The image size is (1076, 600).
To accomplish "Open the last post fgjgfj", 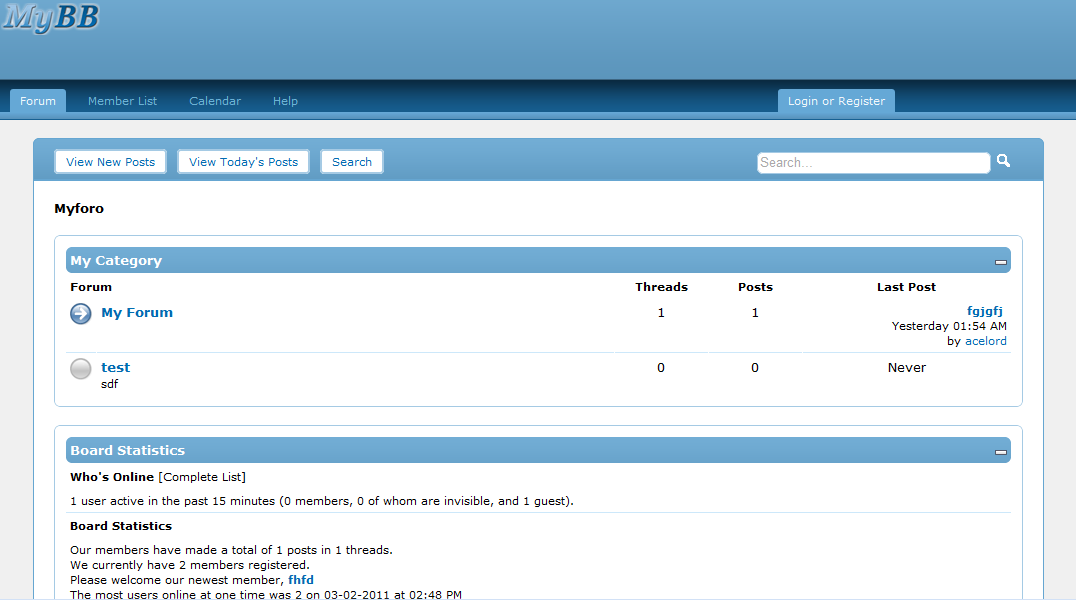I will click(984, 311).
